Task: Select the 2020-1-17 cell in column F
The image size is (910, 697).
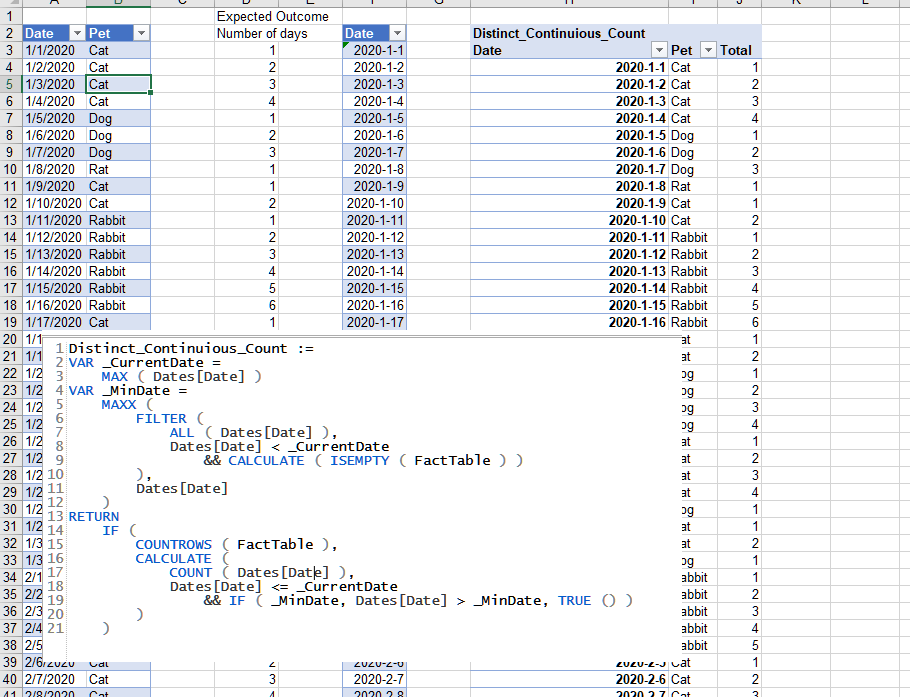Action: (x=374, y=322)
